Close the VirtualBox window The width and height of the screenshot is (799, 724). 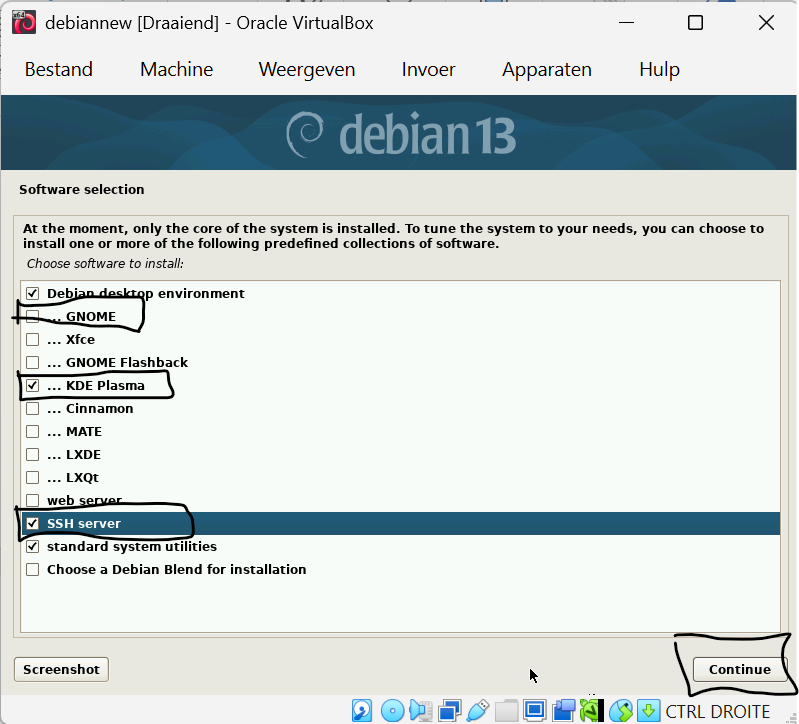[x=766, y=23]
